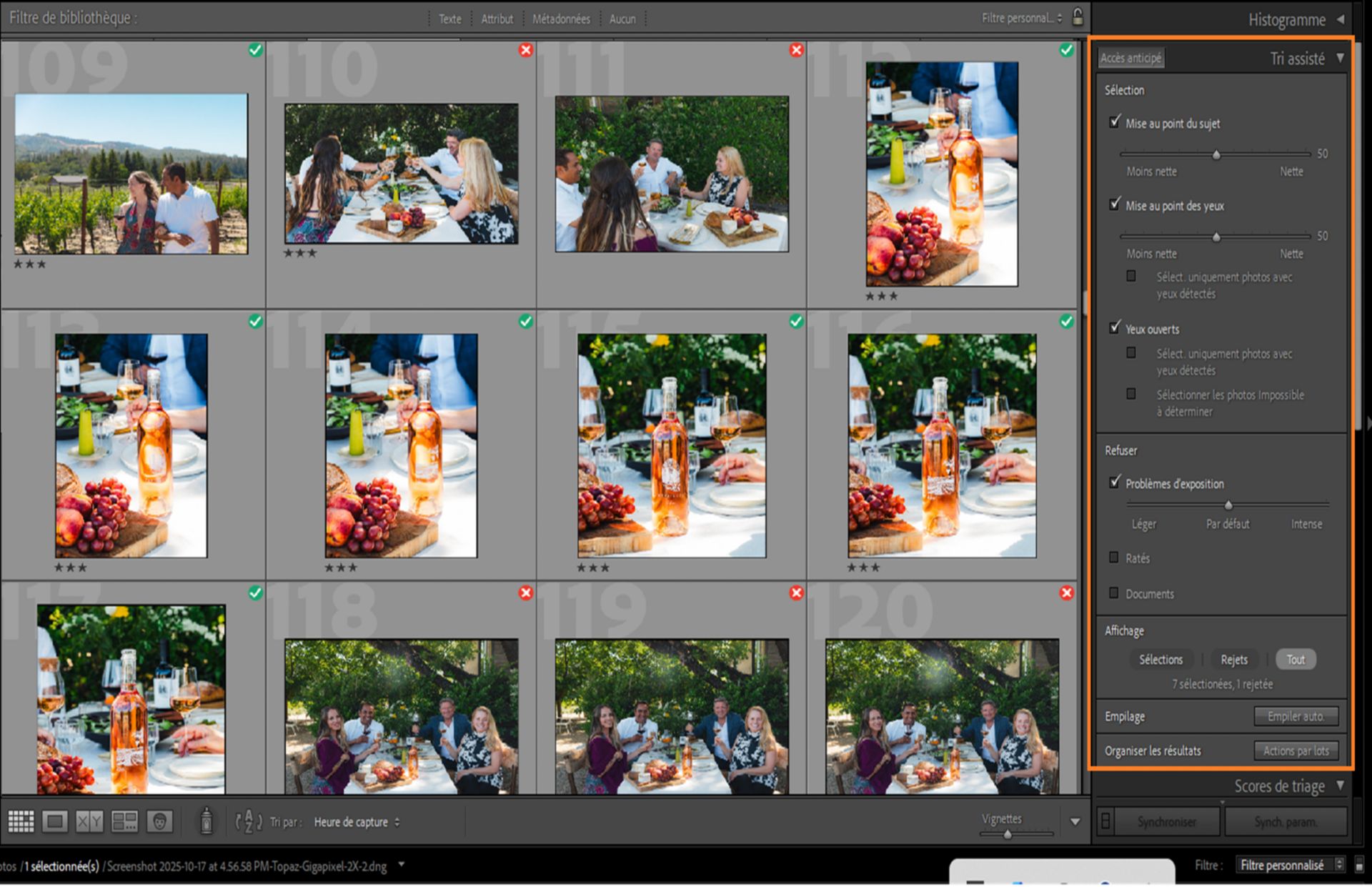Image resolution: width=1372 pixels, height=887 pixels.
Task: Open Survey view mode
Action: coord(124,821)
